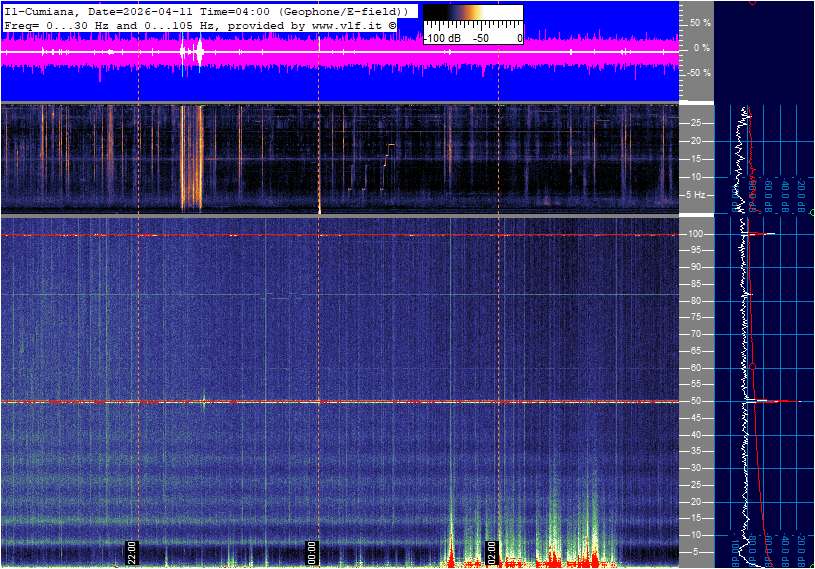Image resolution: width=815 pixels, height=569 pixels.
Task: Click the '85' tick on the E-field axis
Action: (695, 284)
